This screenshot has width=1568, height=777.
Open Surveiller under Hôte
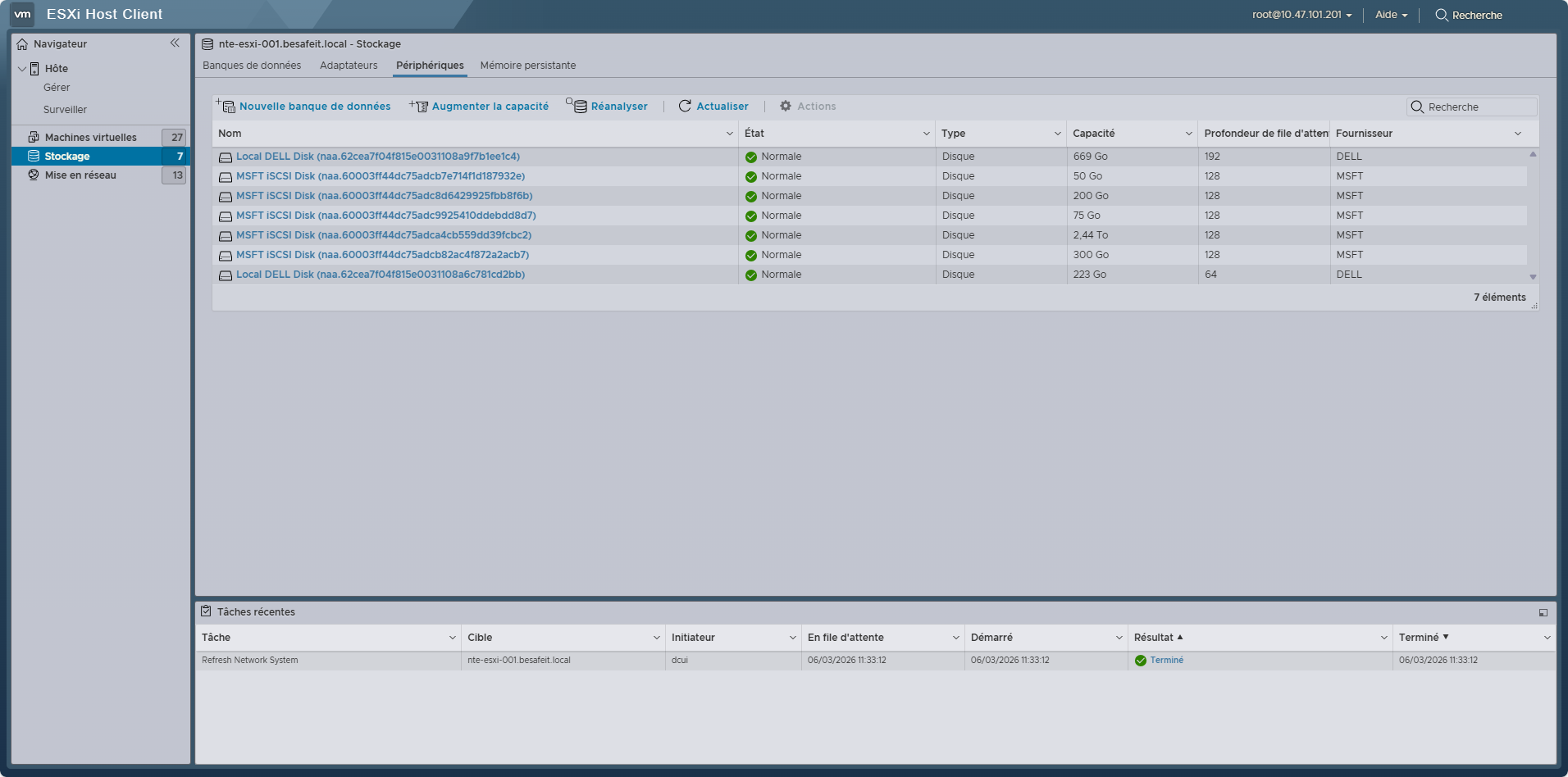[65, 110]
